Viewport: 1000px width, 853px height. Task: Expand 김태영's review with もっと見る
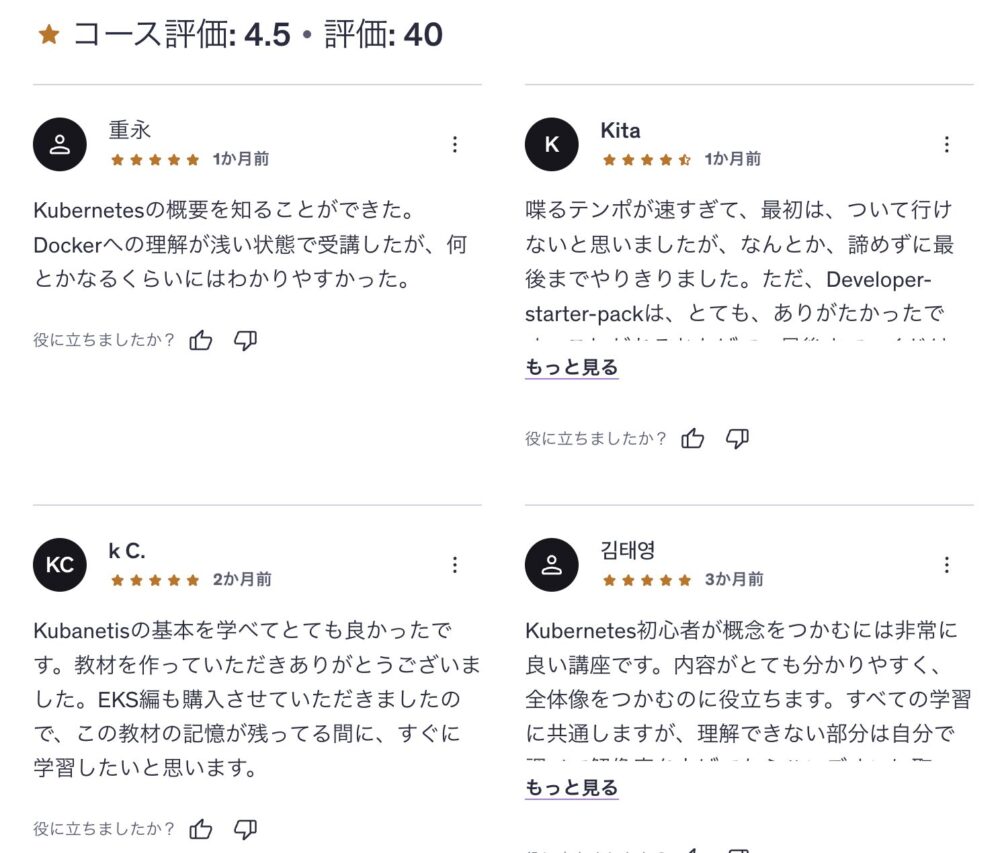click(571, 788)
